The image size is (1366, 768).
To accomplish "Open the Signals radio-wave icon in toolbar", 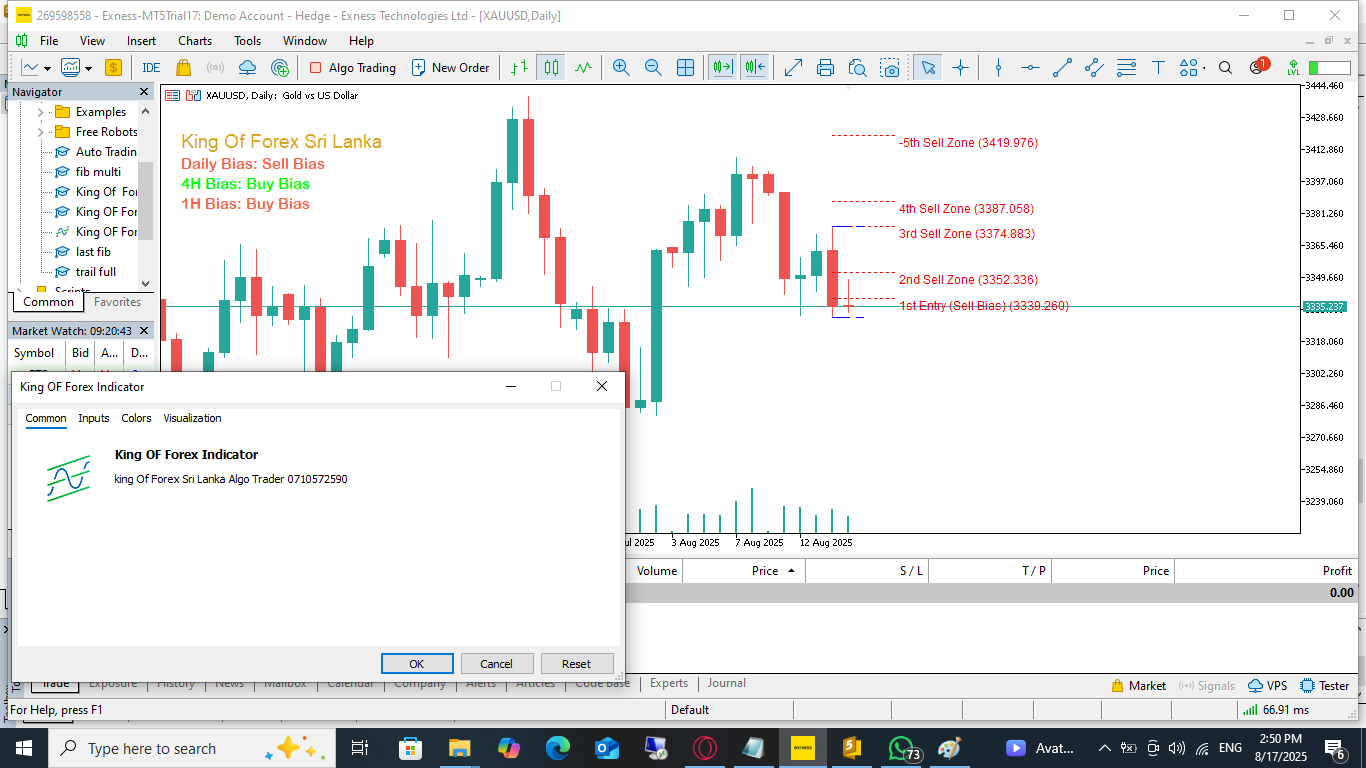I will 215,68.
